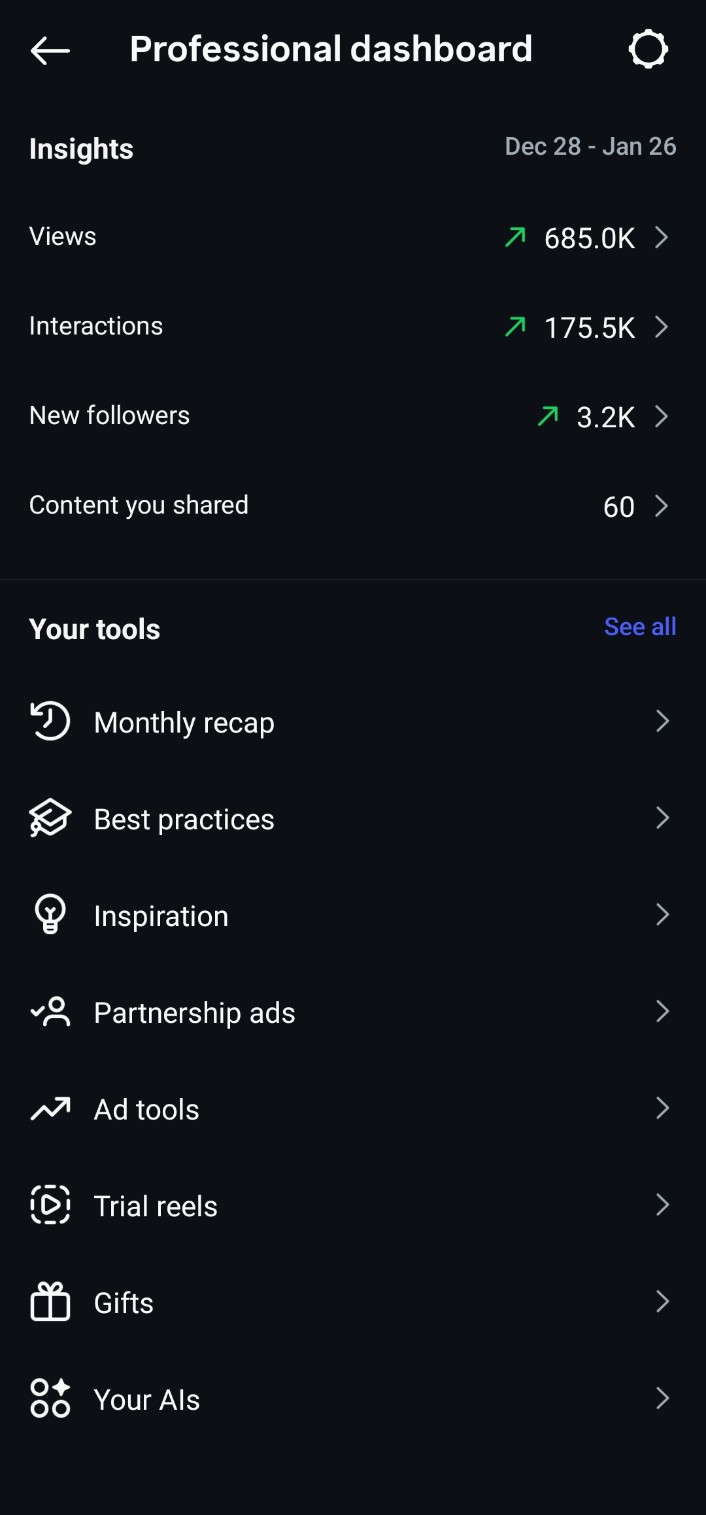The image size is (706, 1515).
Task: Tap the Partnership ads person icon
Action: (x=50, y=1012)
